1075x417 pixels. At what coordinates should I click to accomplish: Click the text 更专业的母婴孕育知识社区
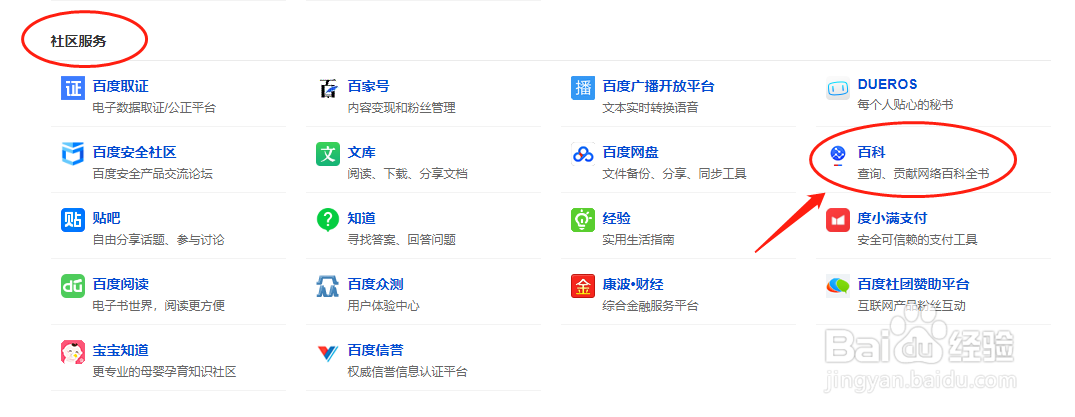(165, 371)
